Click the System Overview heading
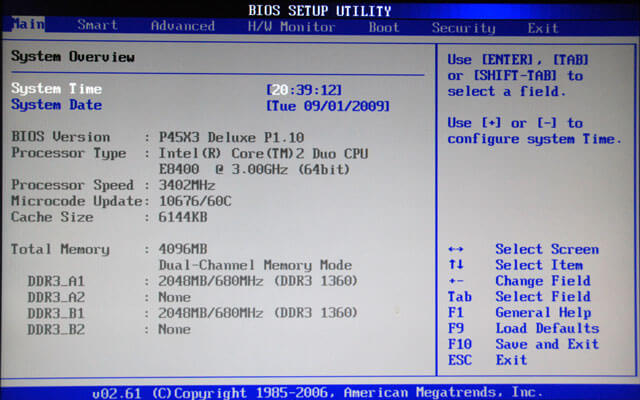This screenshot has height=400, width=640. click(73, 57)
